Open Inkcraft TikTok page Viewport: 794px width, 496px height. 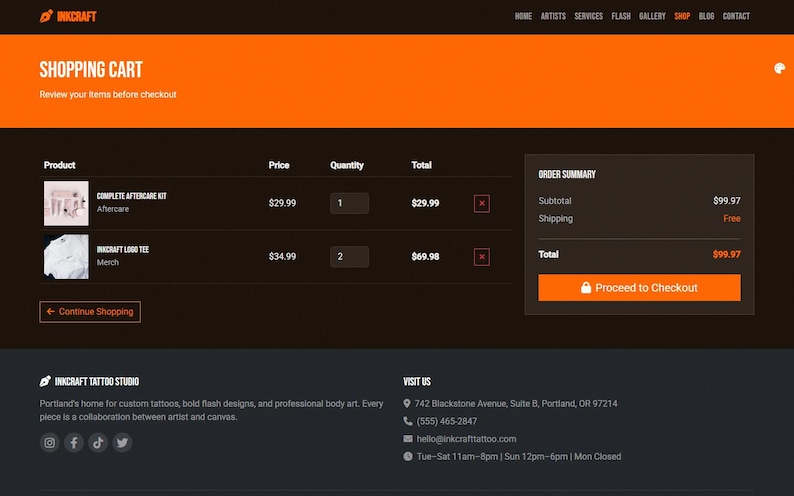point(98,443)
